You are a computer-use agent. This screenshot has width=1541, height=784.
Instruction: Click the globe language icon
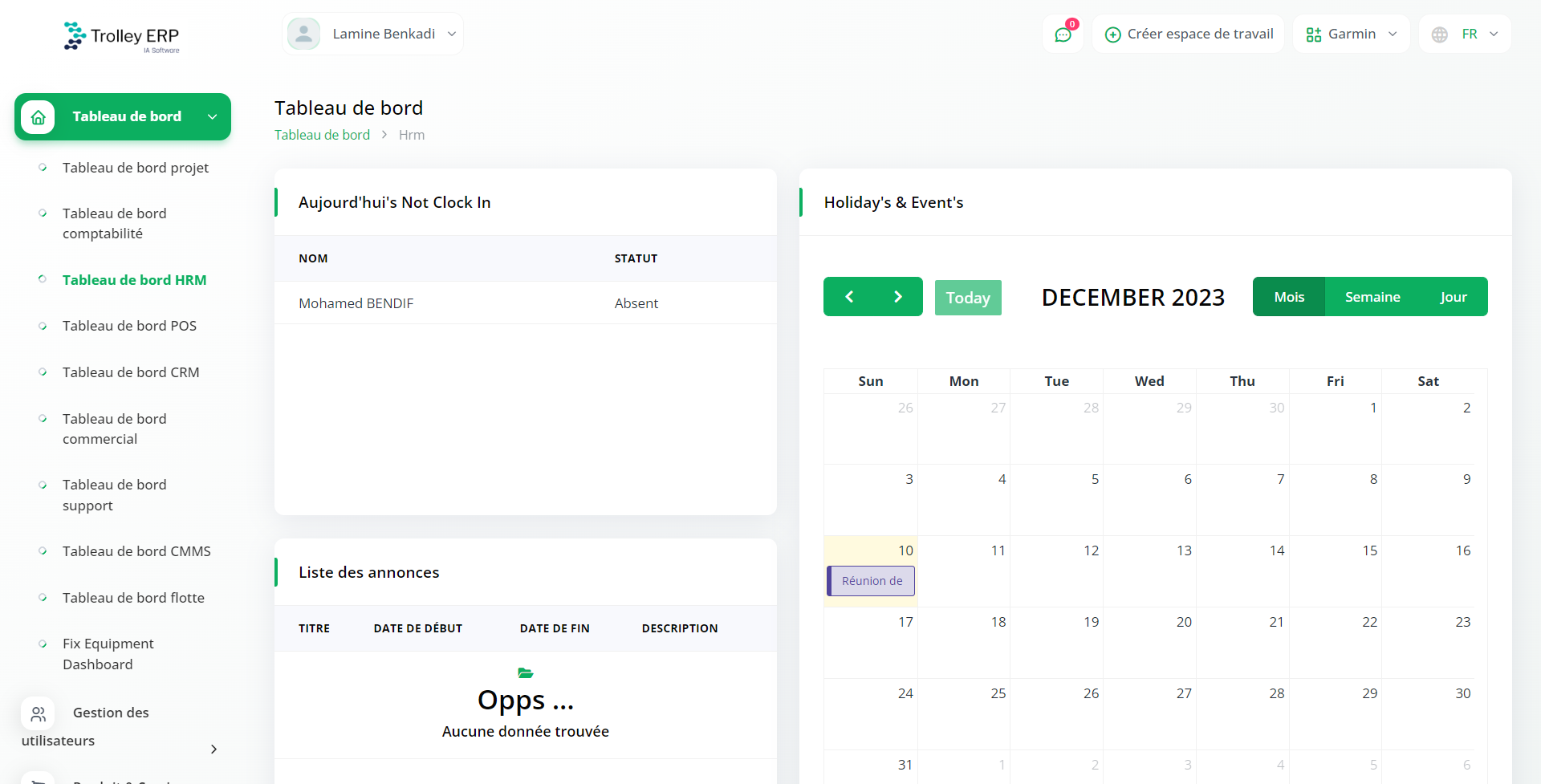coord(1440,35)
